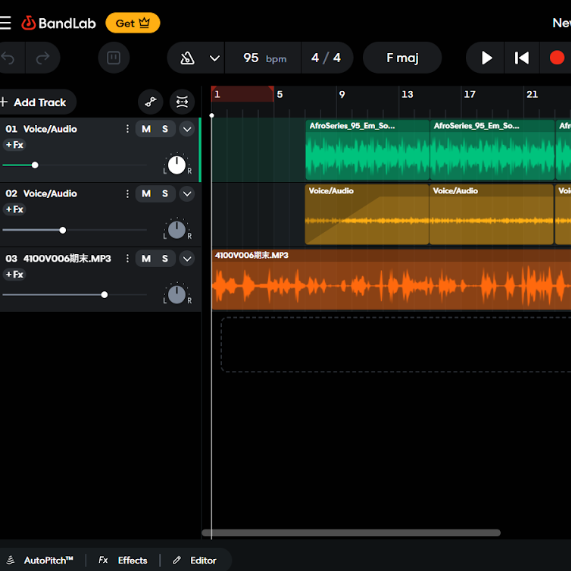Click the redo arrow icon

point(43,58)
